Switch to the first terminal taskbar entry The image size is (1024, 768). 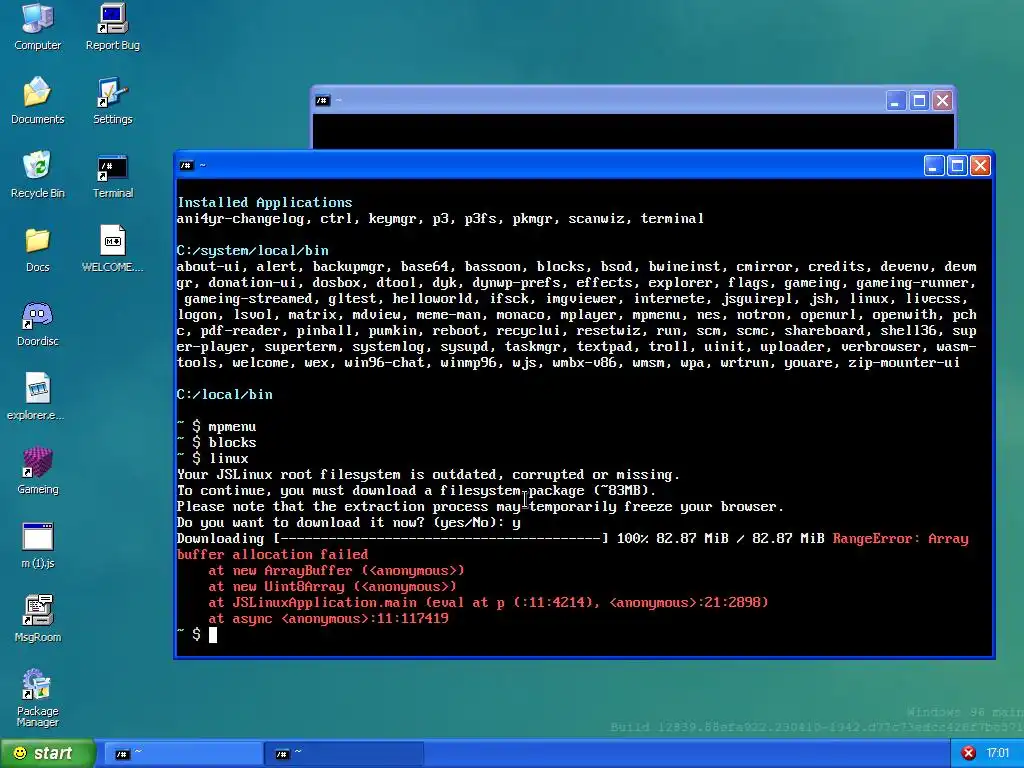182,754
